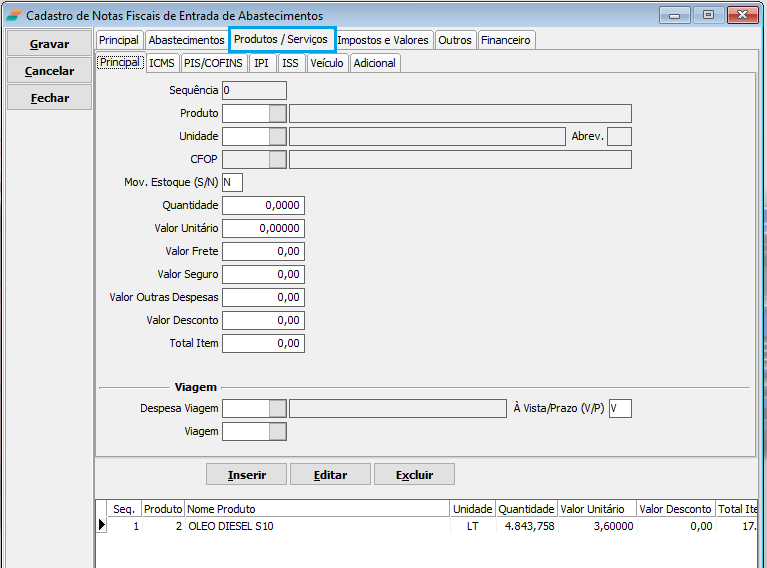Screen dimensions: 767x568
Task: Go to the ICMS sub-tab
Action: [x=162, y=63]
